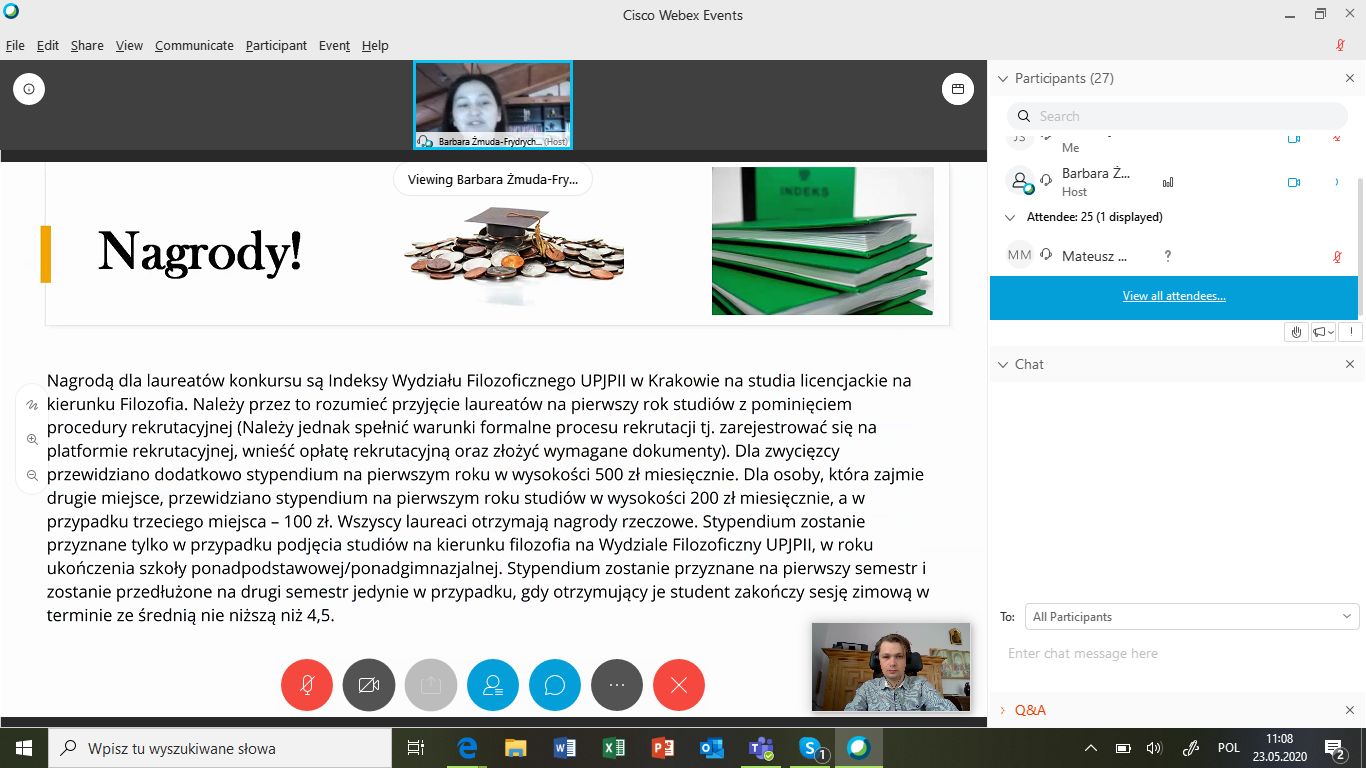
Task: Open Microsoft Teams from the taskbar
Action: (x=761, y=748)
